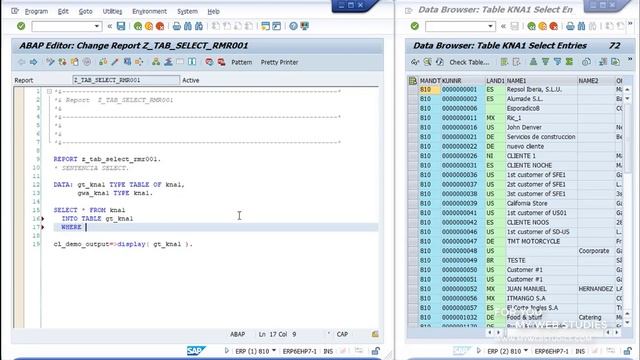The height and width of the screenshot is (360, 640).
Task: Click select-all icon in KNA1 table corner
Action: click(x=413, y=81)
